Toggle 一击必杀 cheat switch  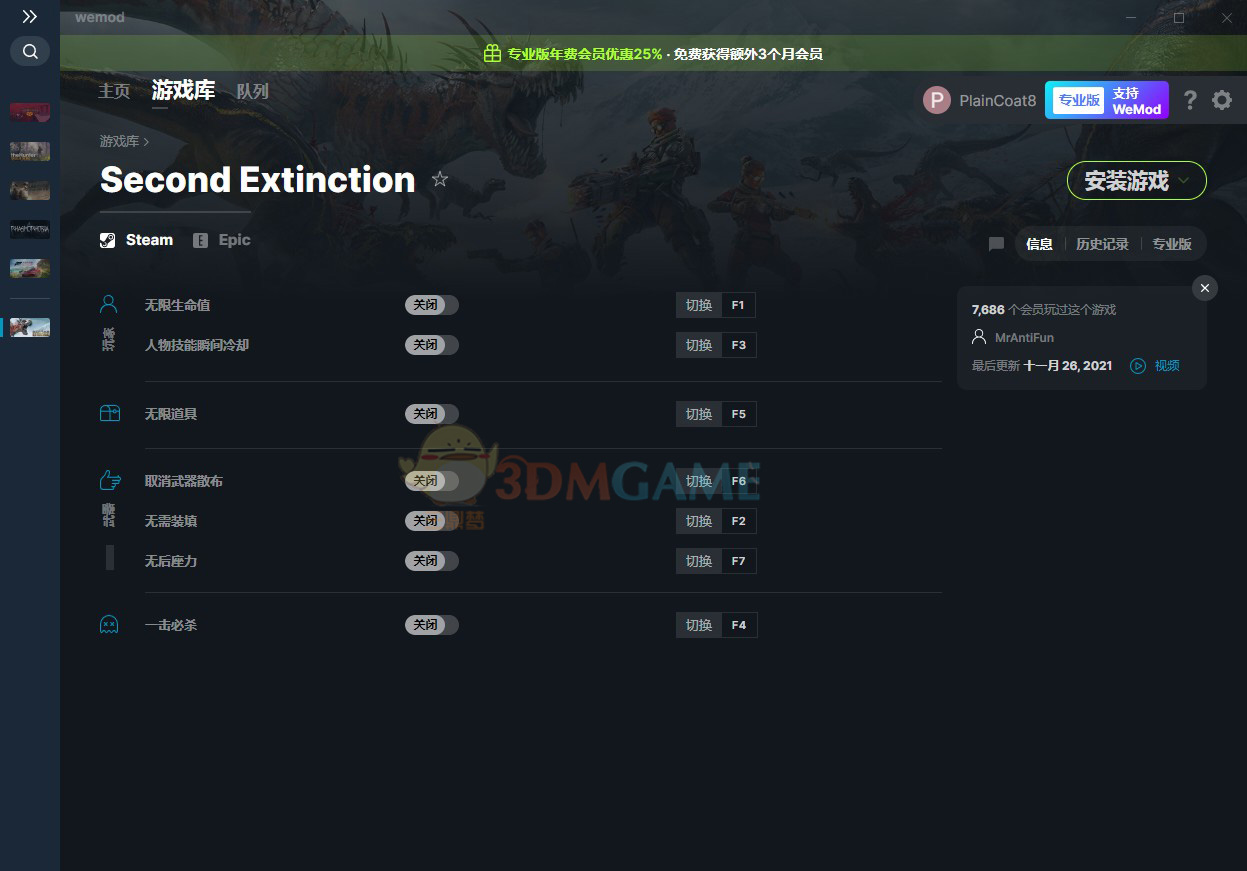(432, 625)
